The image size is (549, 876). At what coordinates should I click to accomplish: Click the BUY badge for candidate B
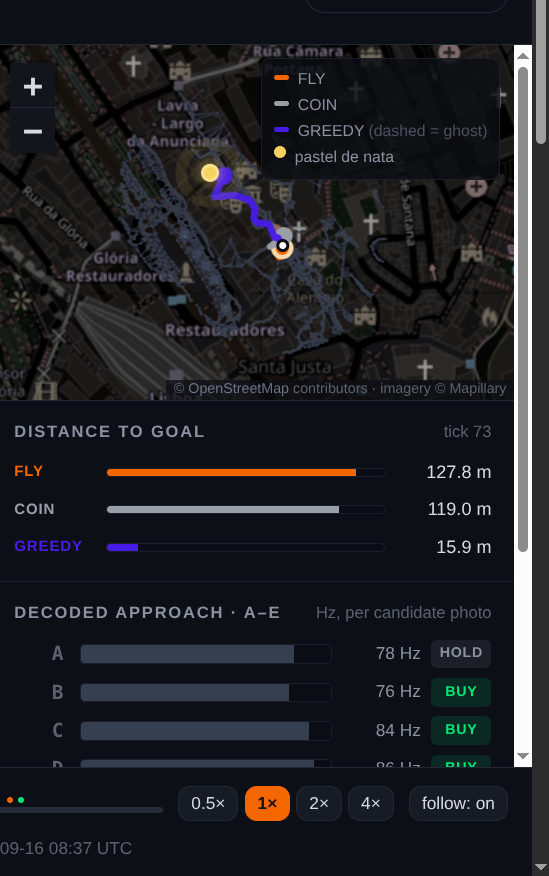461,692
